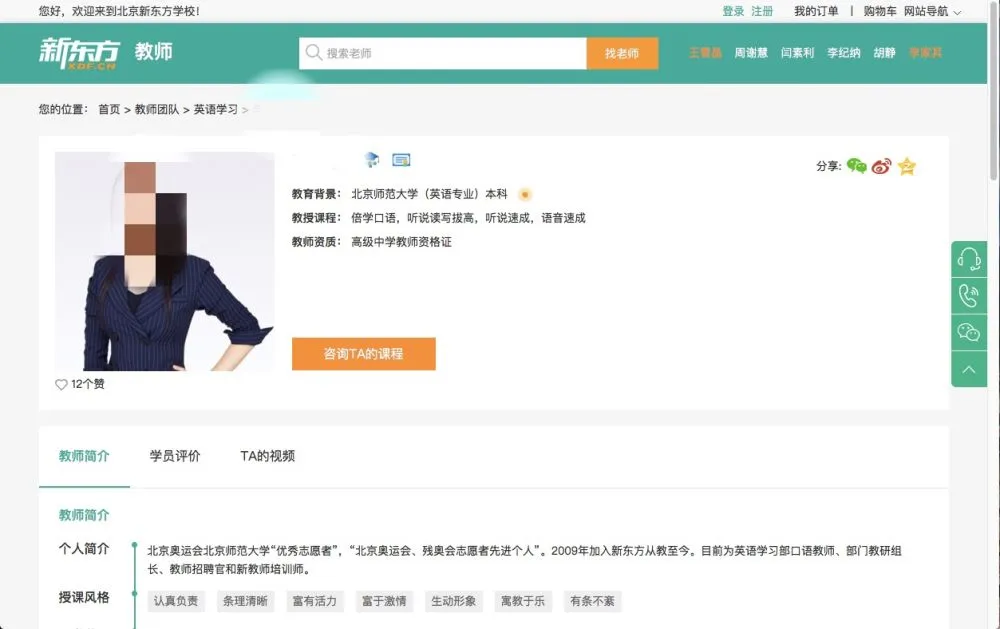
Task: Click the certificate badge icon
Action: [x=401, y=159]
